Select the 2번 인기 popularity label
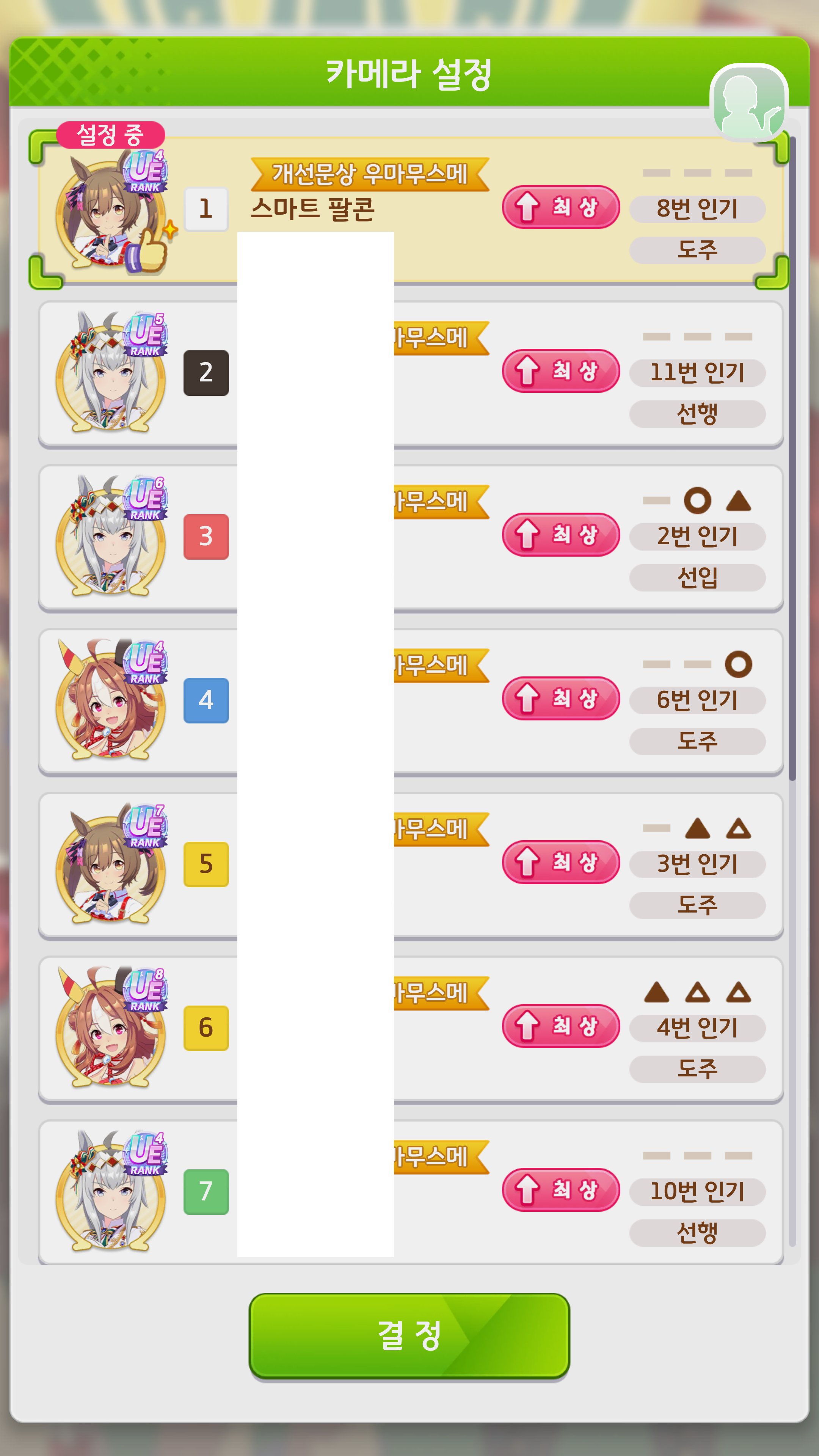This screenshot has width=819, height=1456. [698, 537]
